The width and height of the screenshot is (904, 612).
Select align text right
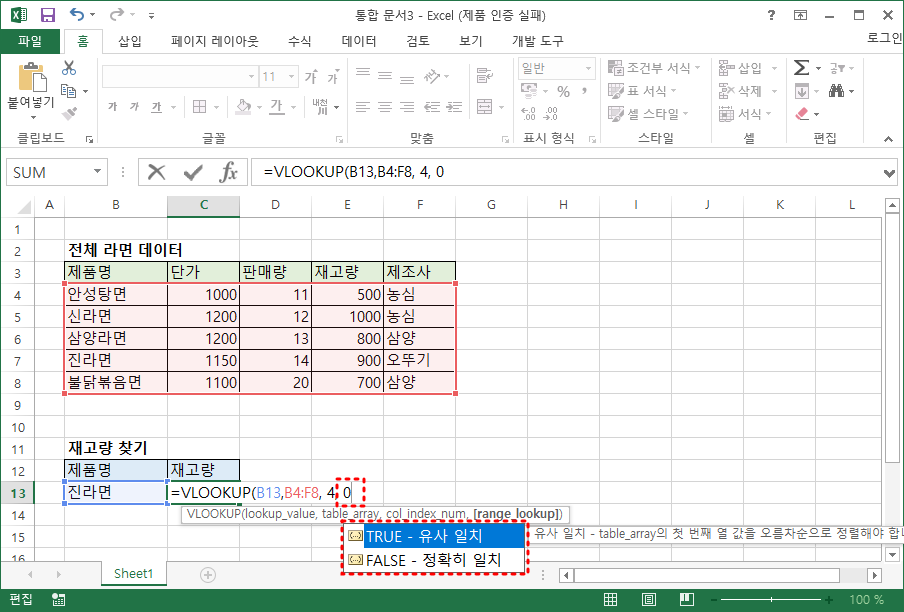[407, 107]
